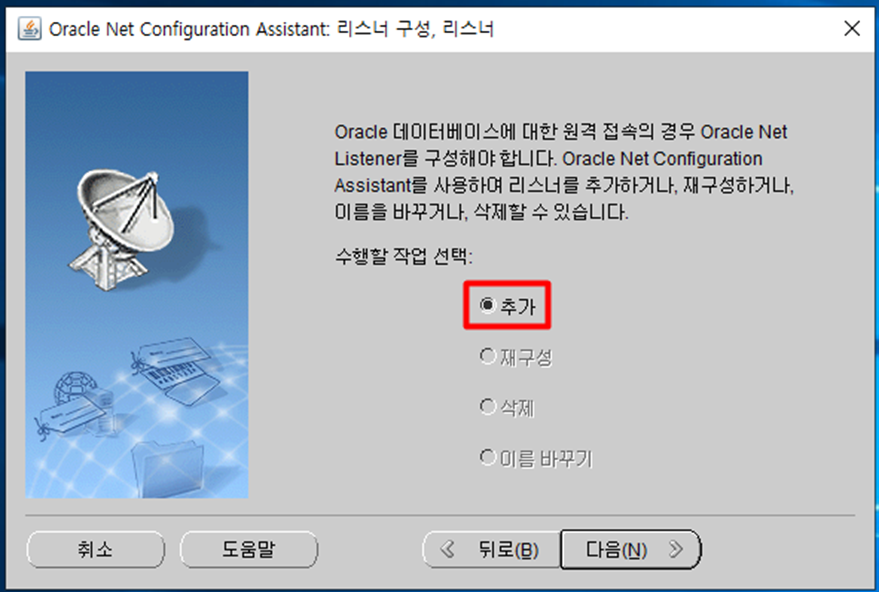Click the blue folder graphic in the side panel
Image resolution: width=879 pixels, height=592 pixels.
click(x=166, y=469)
